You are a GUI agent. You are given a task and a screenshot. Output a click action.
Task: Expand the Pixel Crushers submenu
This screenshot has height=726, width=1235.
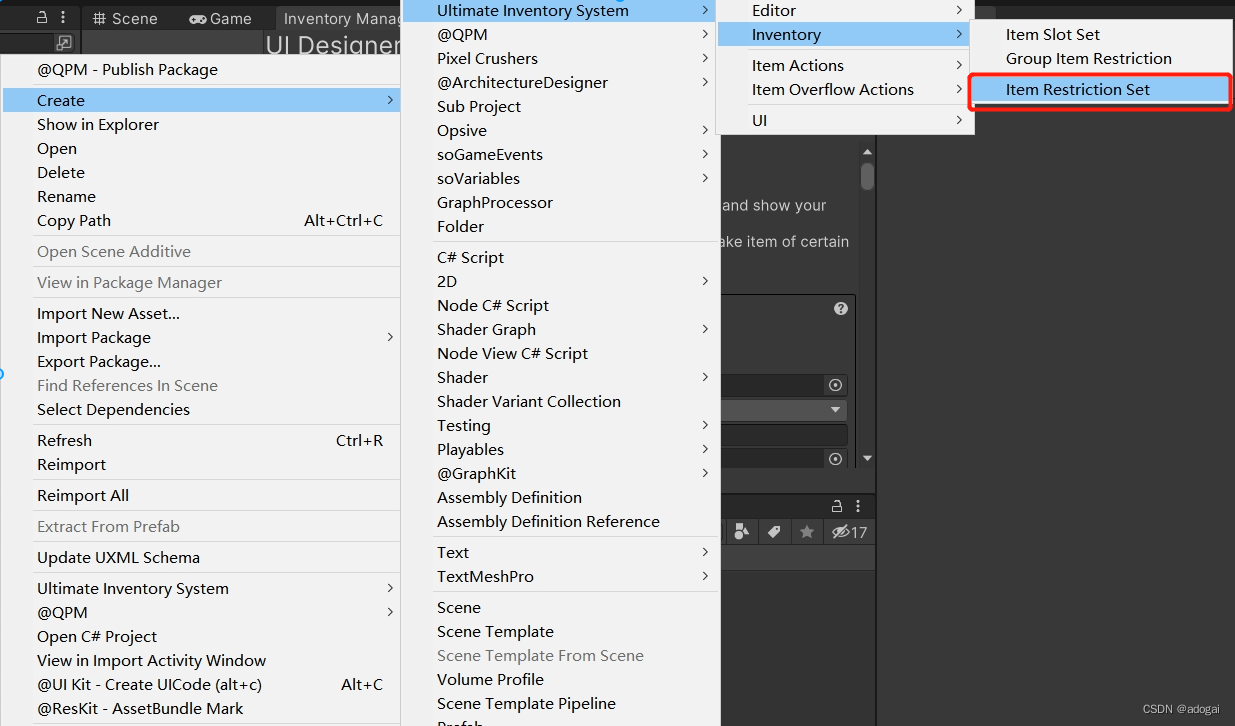(559, 58)
